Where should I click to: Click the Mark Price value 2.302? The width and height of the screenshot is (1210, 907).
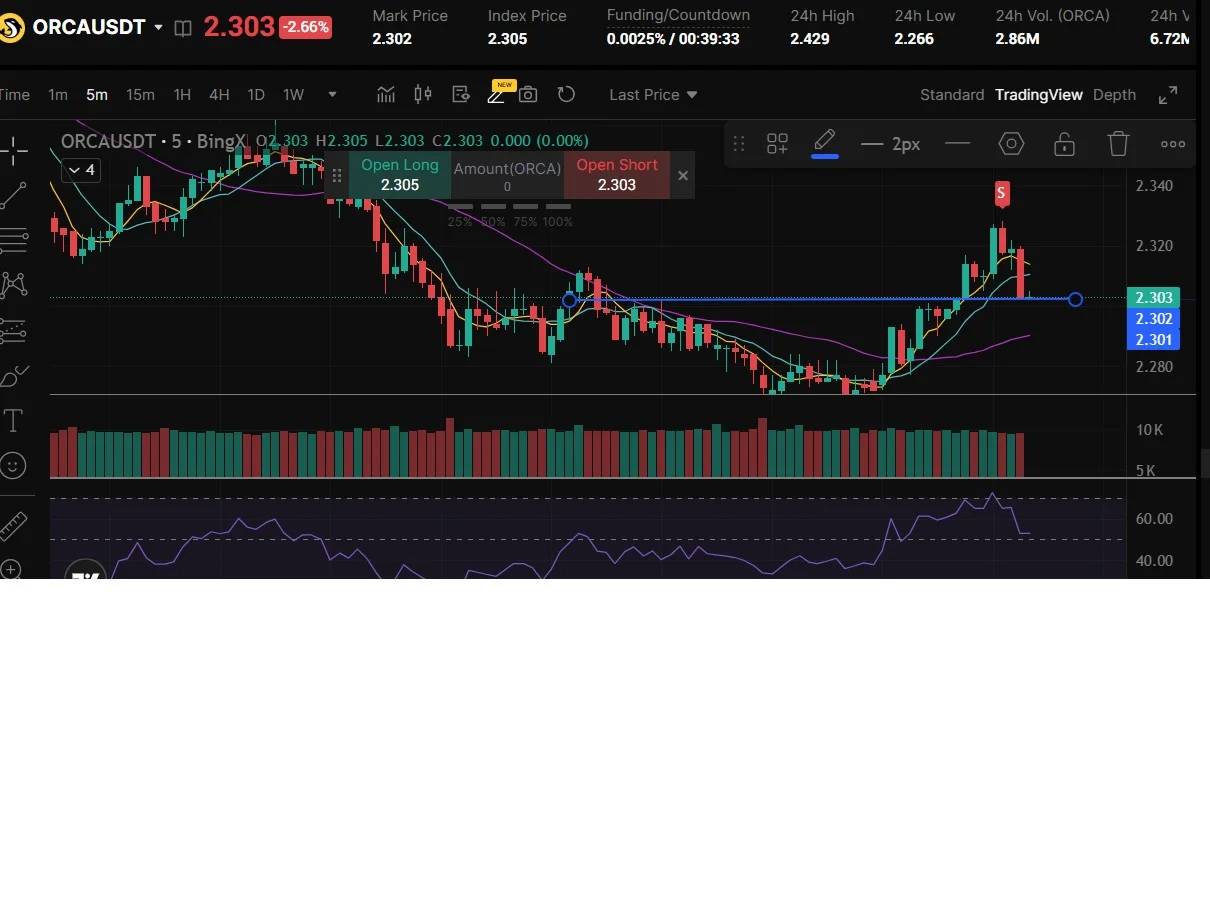(391, 39)
